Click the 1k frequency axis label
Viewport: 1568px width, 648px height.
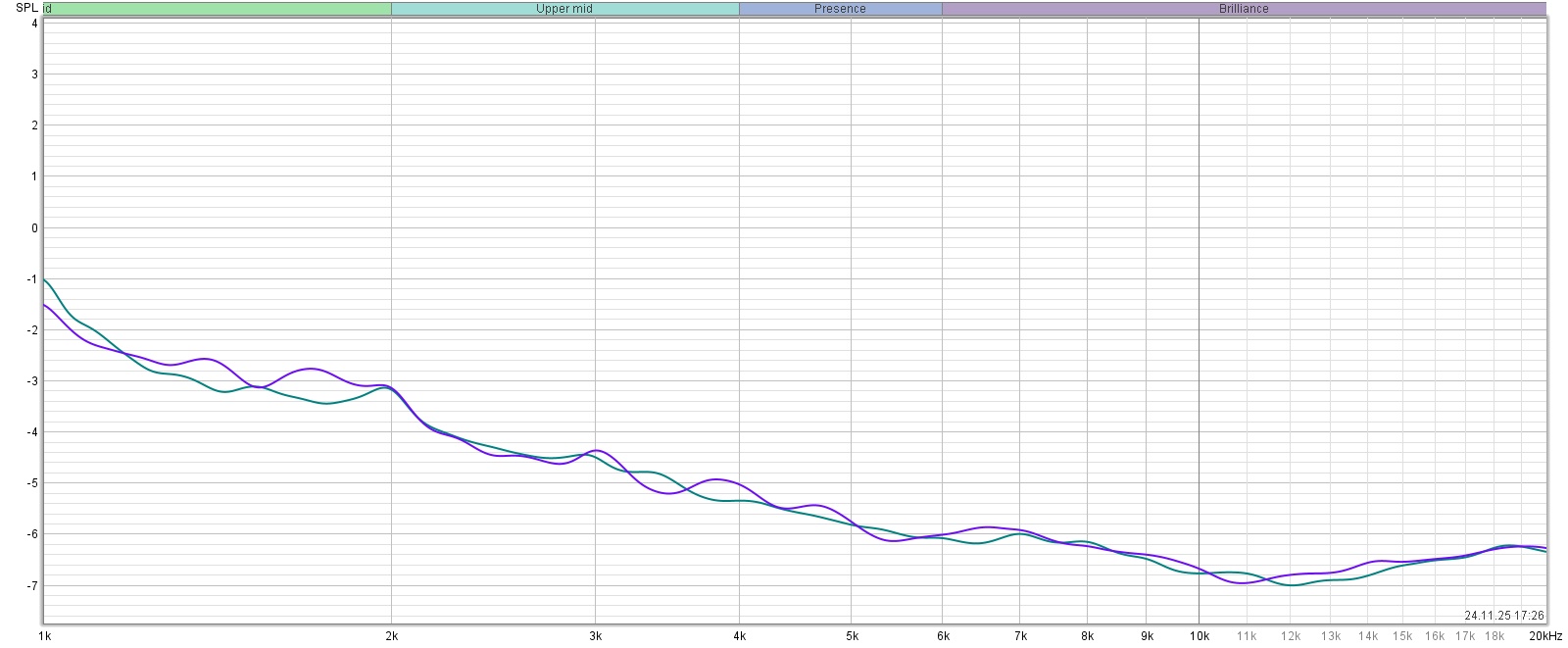44,636
